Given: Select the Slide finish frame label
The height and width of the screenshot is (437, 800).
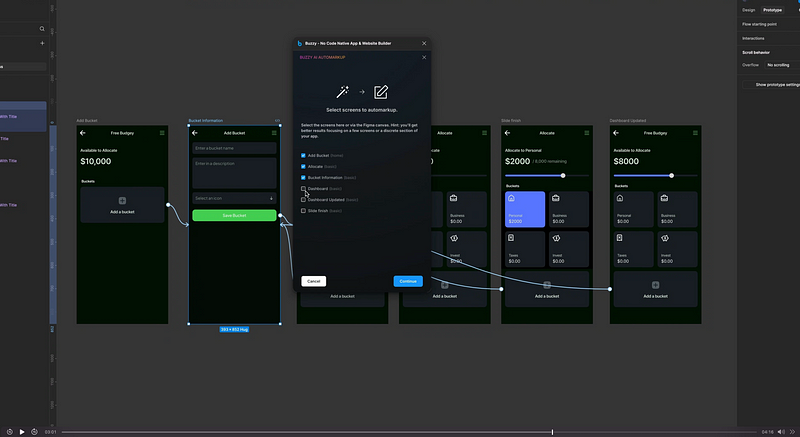Looking at the screenshot, I should [511, 121].
